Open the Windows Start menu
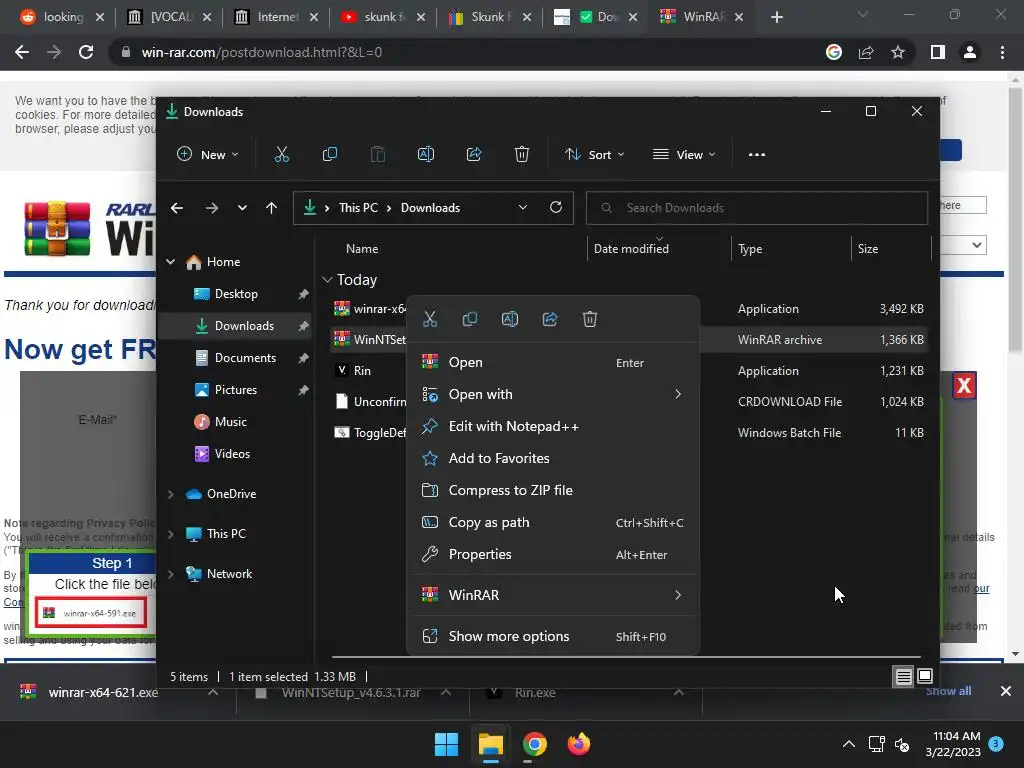The width and height of the screenshot is (1024, 768). point(447,744)
